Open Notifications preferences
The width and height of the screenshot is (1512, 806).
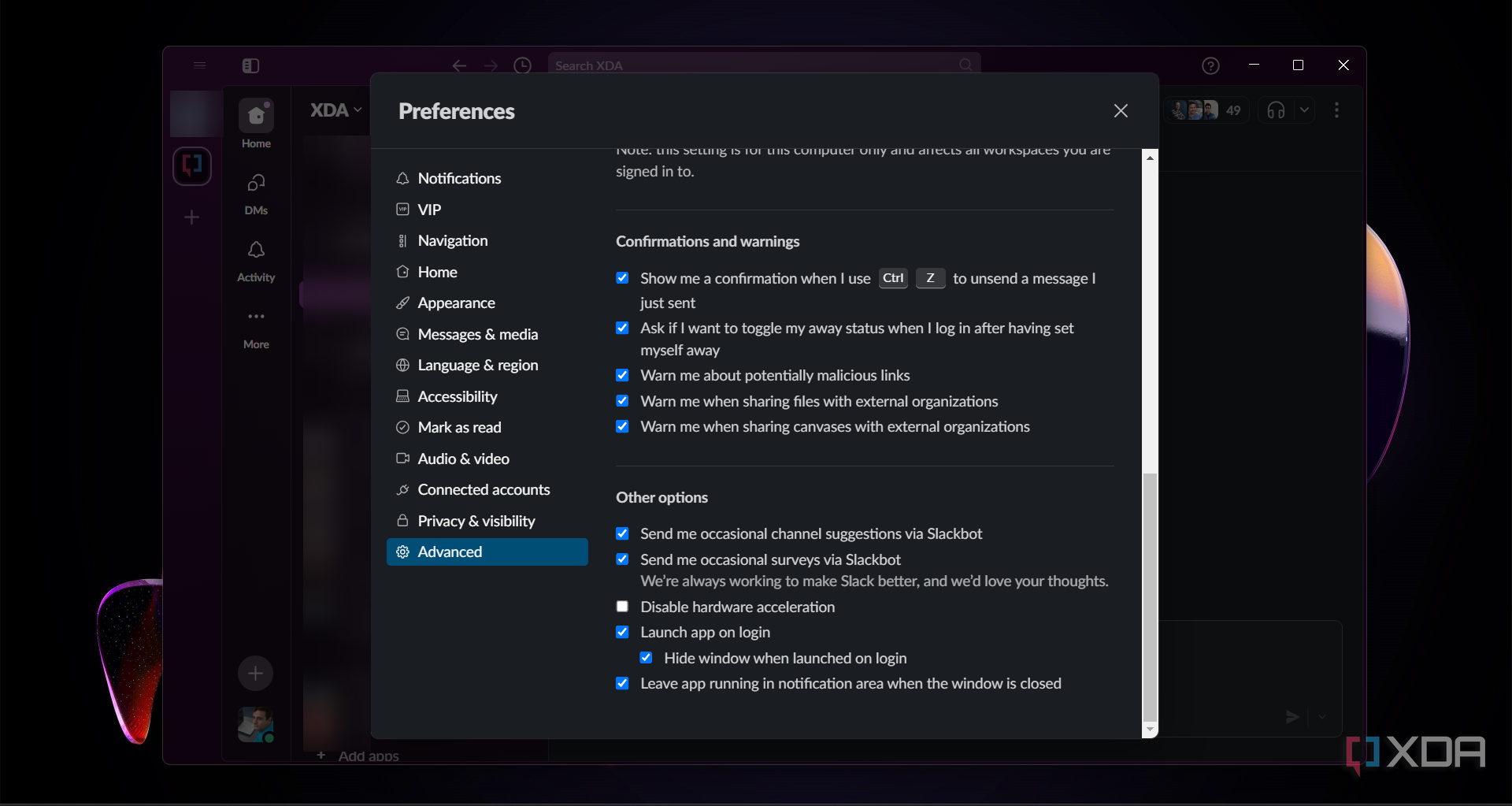pos(487,178)
